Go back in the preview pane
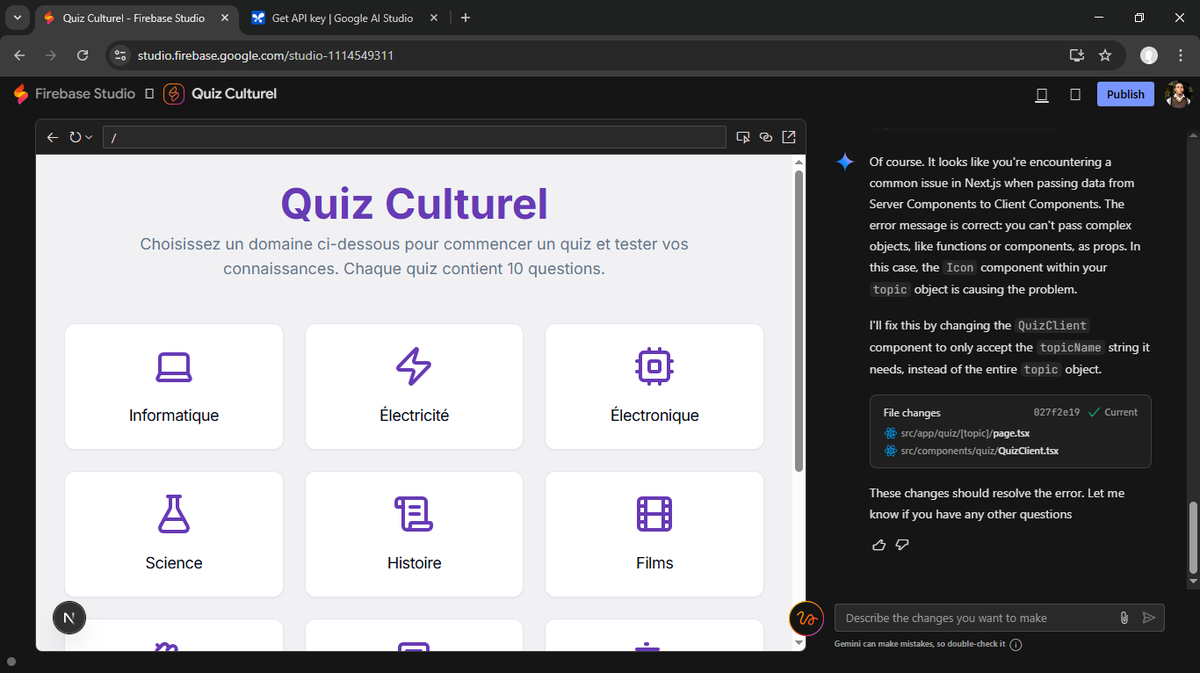Image resolution: width=1200 pixels, height=673 pixels. click(x=52, y=137)
